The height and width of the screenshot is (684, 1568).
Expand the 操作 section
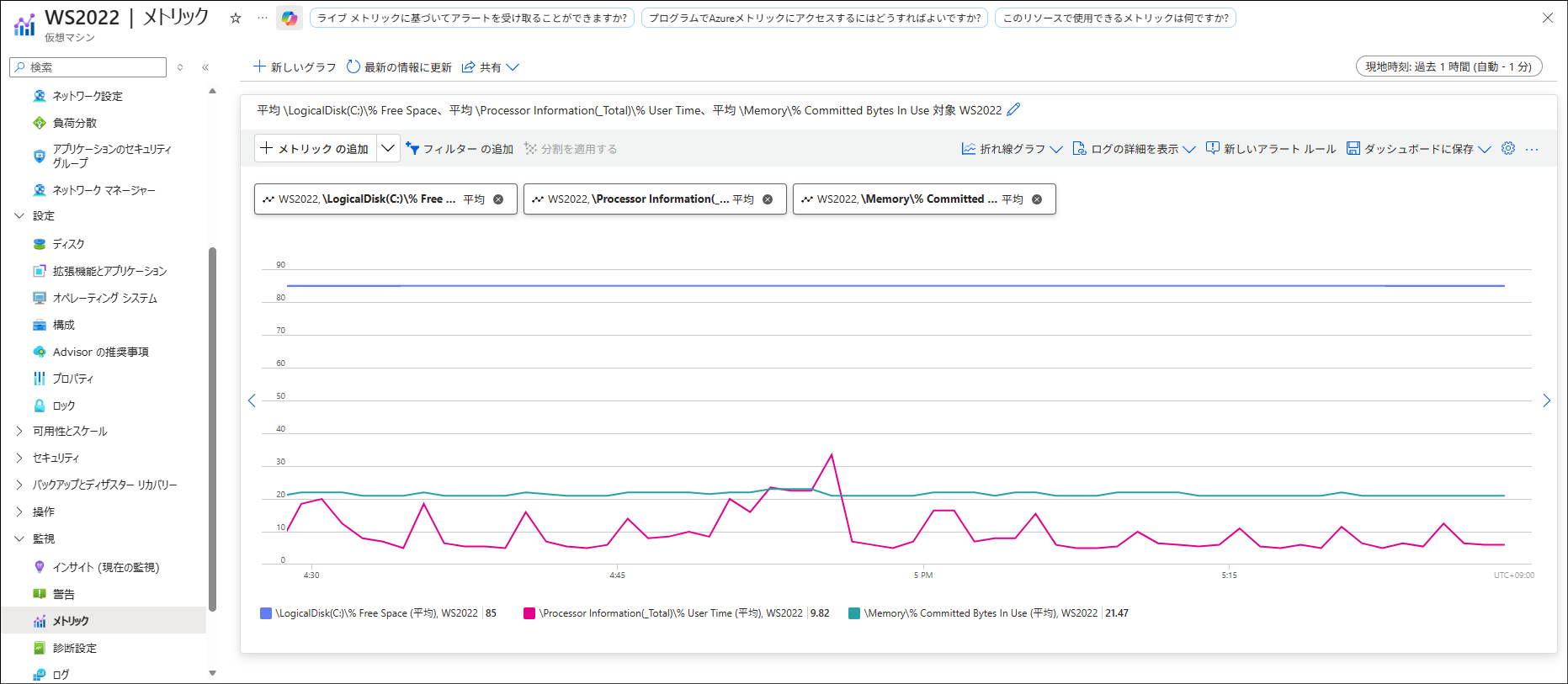coord(19,512)
